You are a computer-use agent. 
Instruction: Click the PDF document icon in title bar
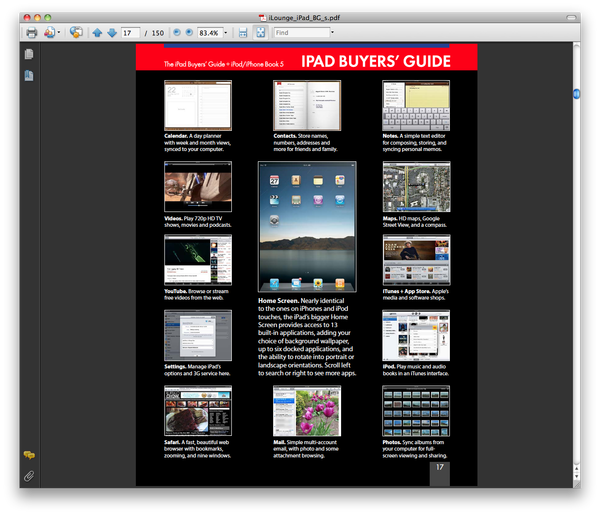click(262, 18)
